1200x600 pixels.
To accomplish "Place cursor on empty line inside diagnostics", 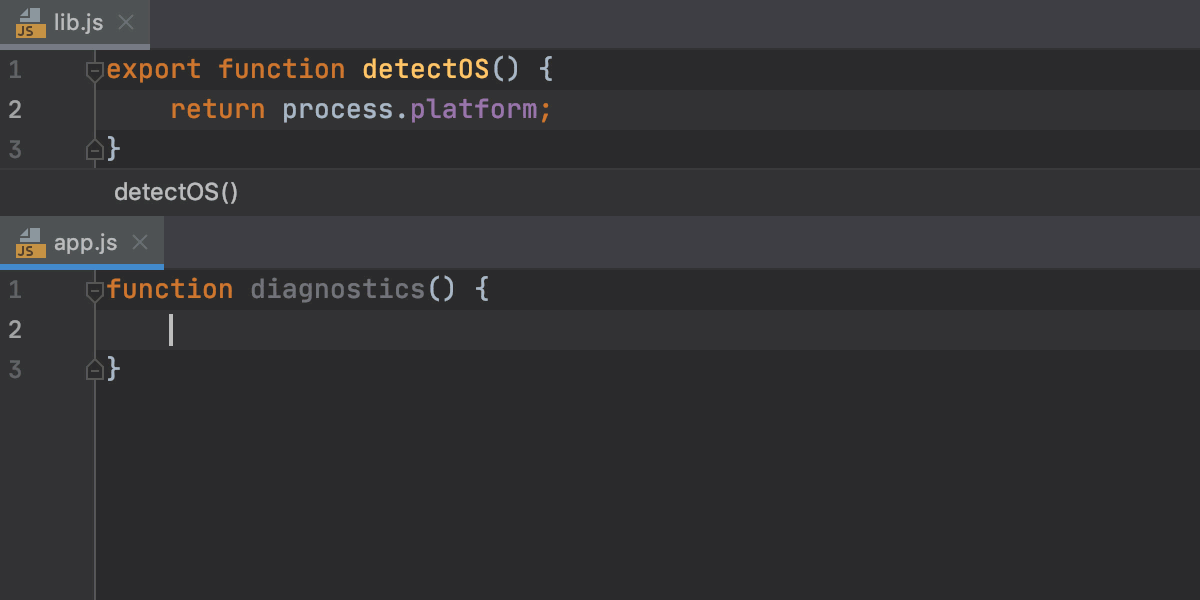I will pos(172,329).
